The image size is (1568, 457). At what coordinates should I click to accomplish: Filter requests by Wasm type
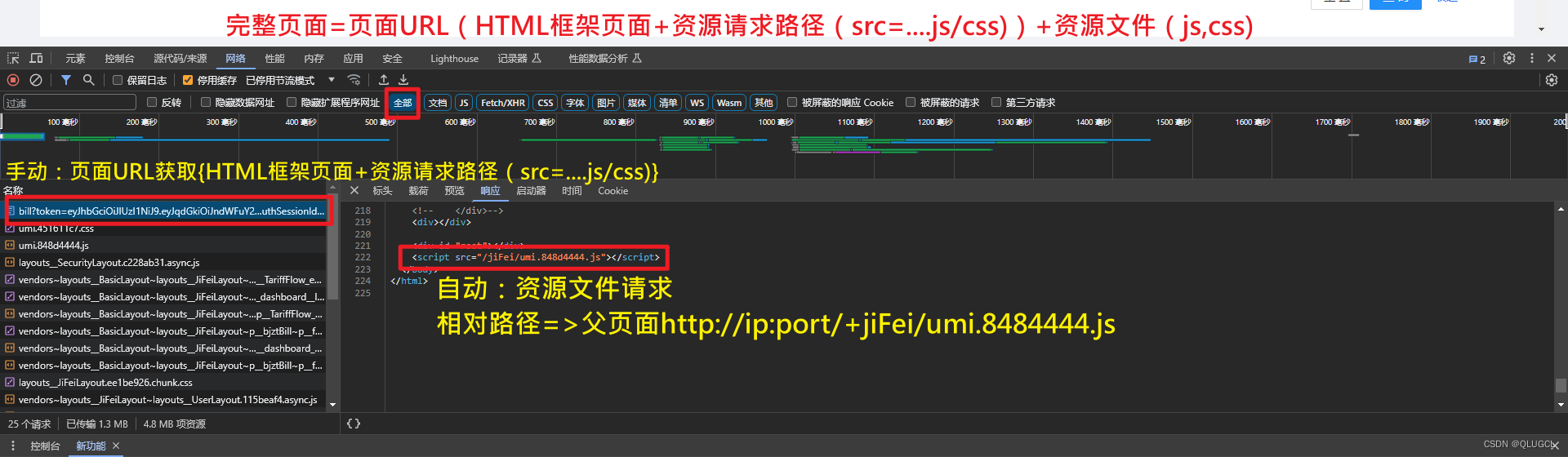(x=729, y=103)
